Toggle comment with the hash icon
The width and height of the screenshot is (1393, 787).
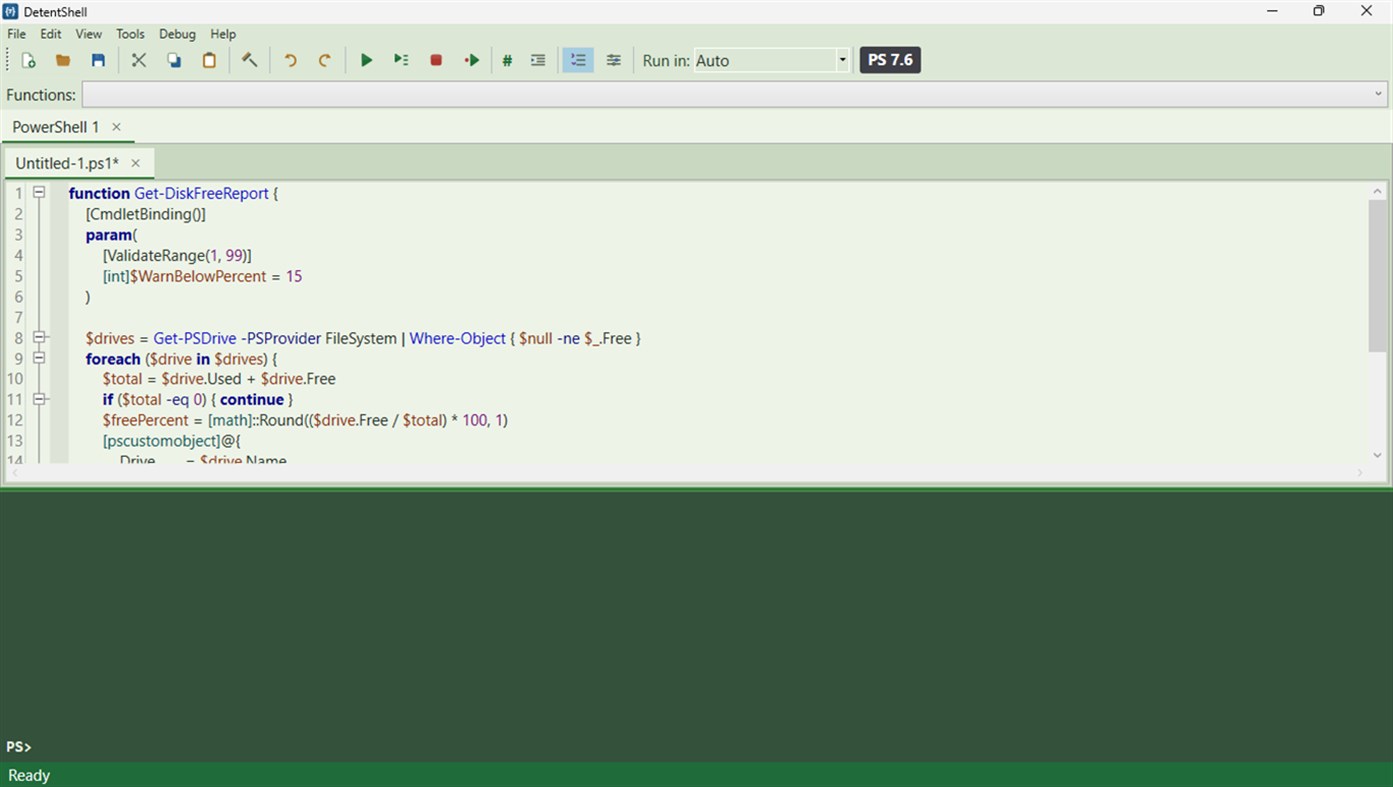pos(507,60)
